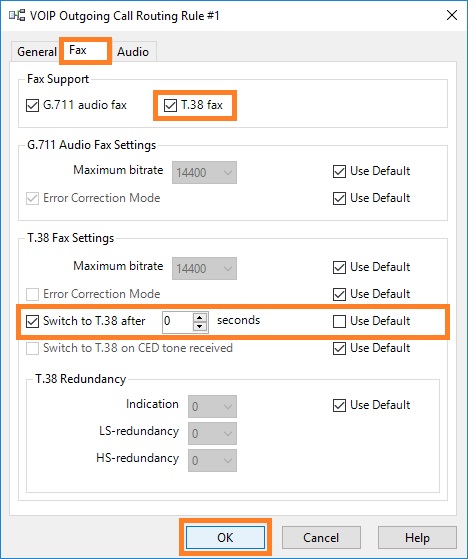Viewport: 468px width, 559px height.
Task: Switch to the General tab
Action: pyautogui.click(x=37, y=52)
